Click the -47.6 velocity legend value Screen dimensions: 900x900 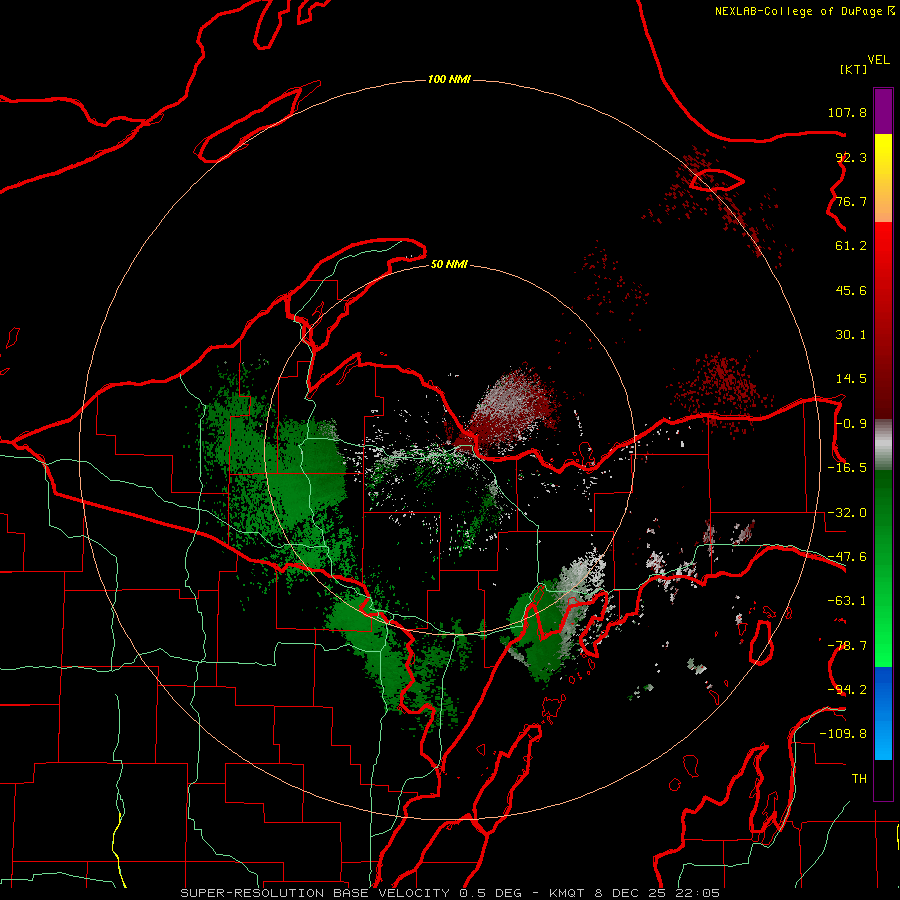[847, 557]
